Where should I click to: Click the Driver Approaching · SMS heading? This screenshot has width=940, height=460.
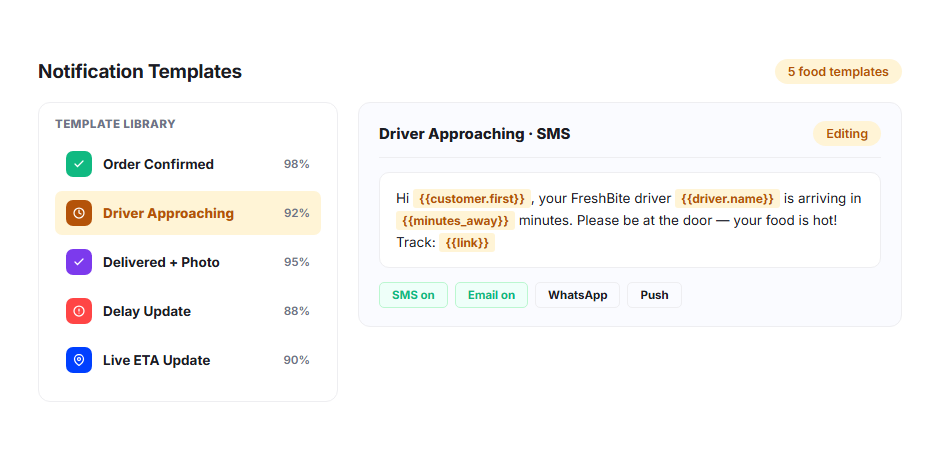[x=474, y=134]
